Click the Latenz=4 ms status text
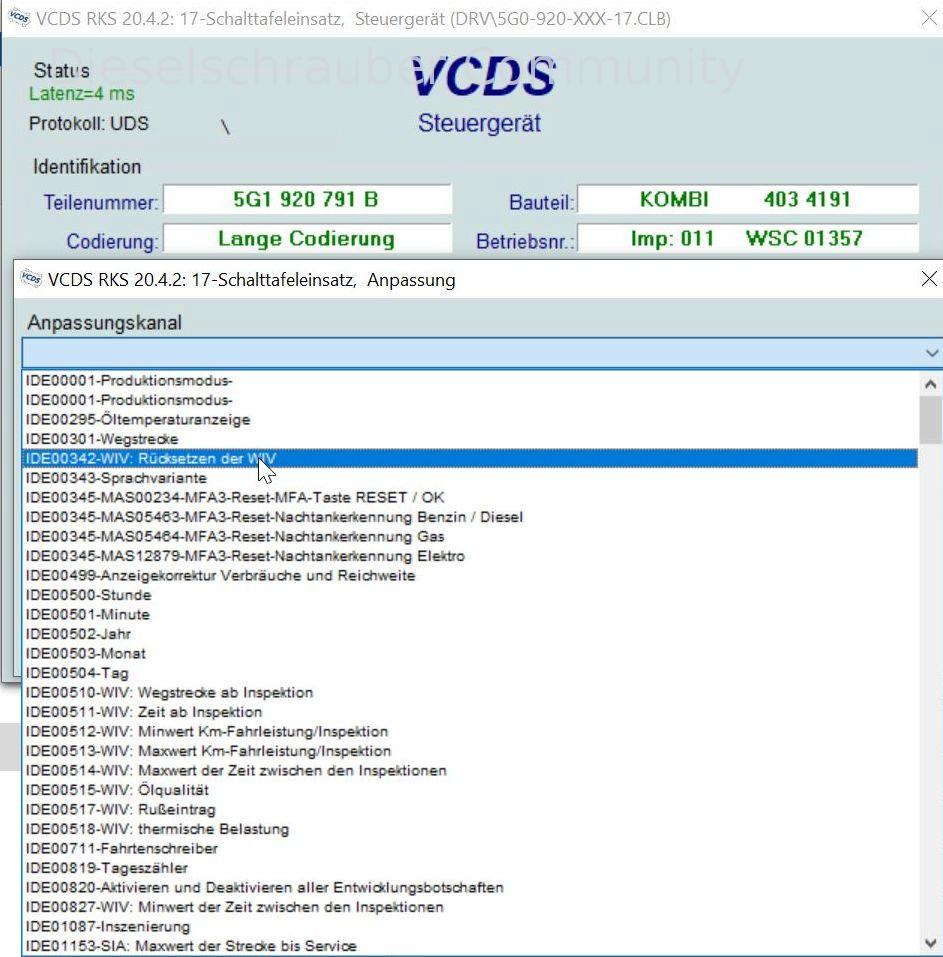943x957 pixels. tap(82, 94)
